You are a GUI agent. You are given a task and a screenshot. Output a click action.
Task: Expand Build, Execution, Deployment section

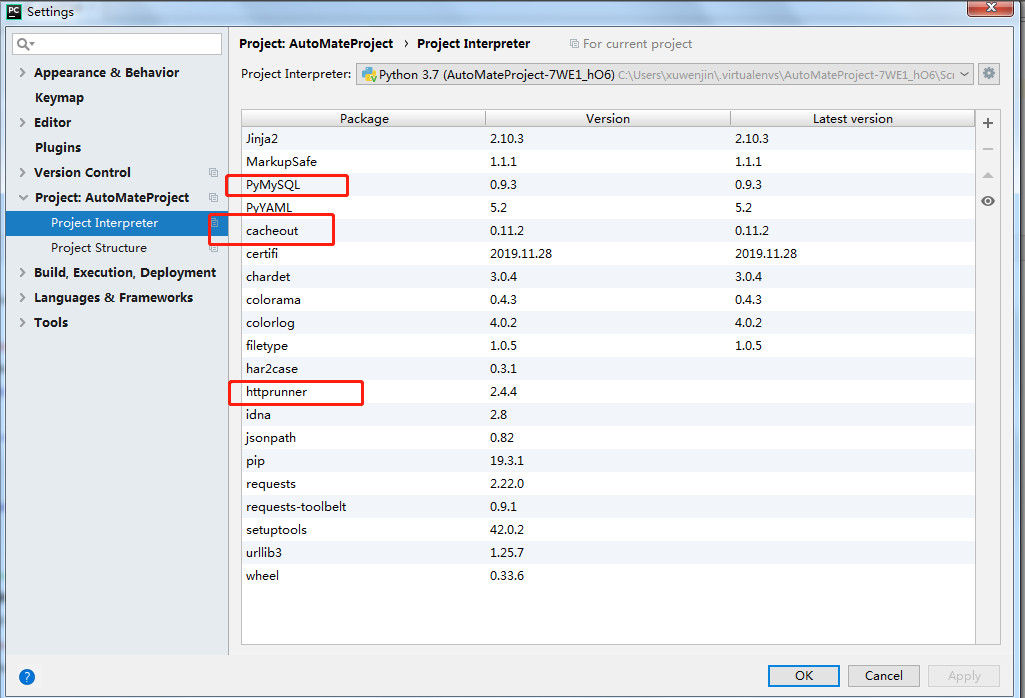(22, 273)
